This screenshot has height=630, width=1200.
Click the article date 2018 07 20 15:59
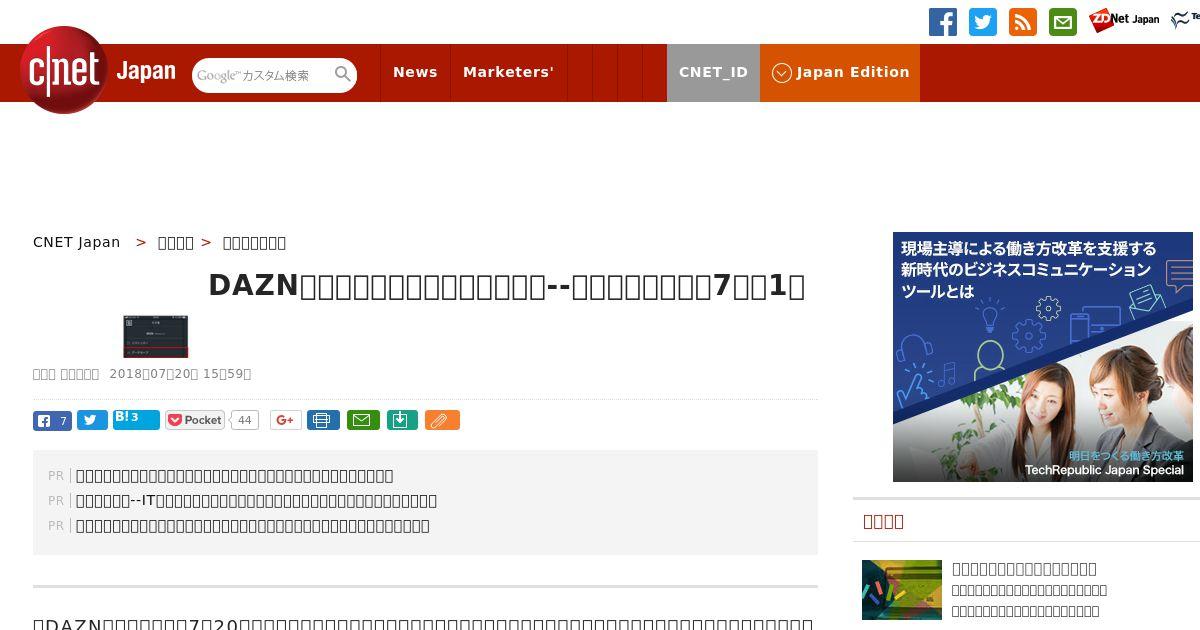(180, 374)
